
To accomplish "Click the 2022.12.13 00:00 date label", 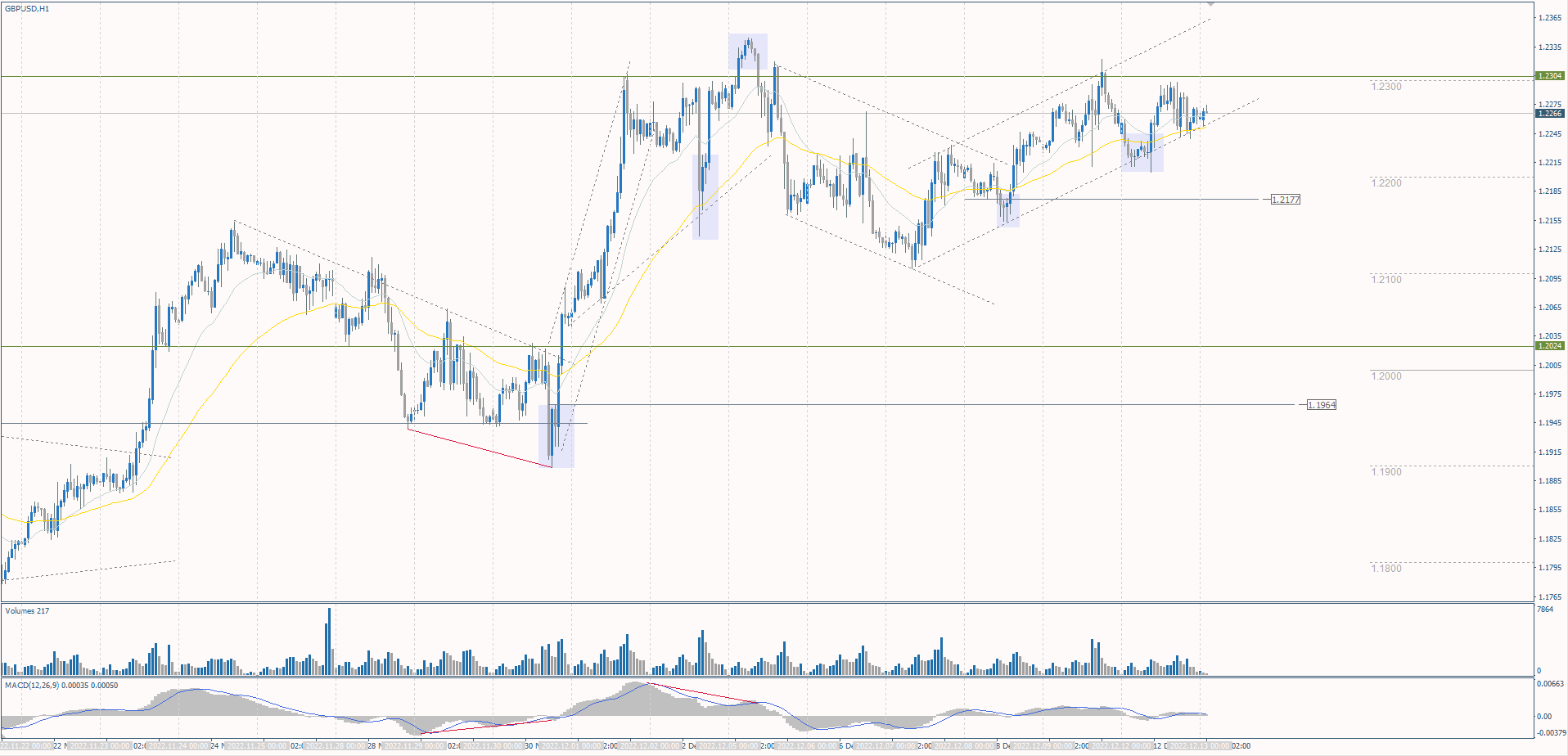I will (x=1201, y=746).
